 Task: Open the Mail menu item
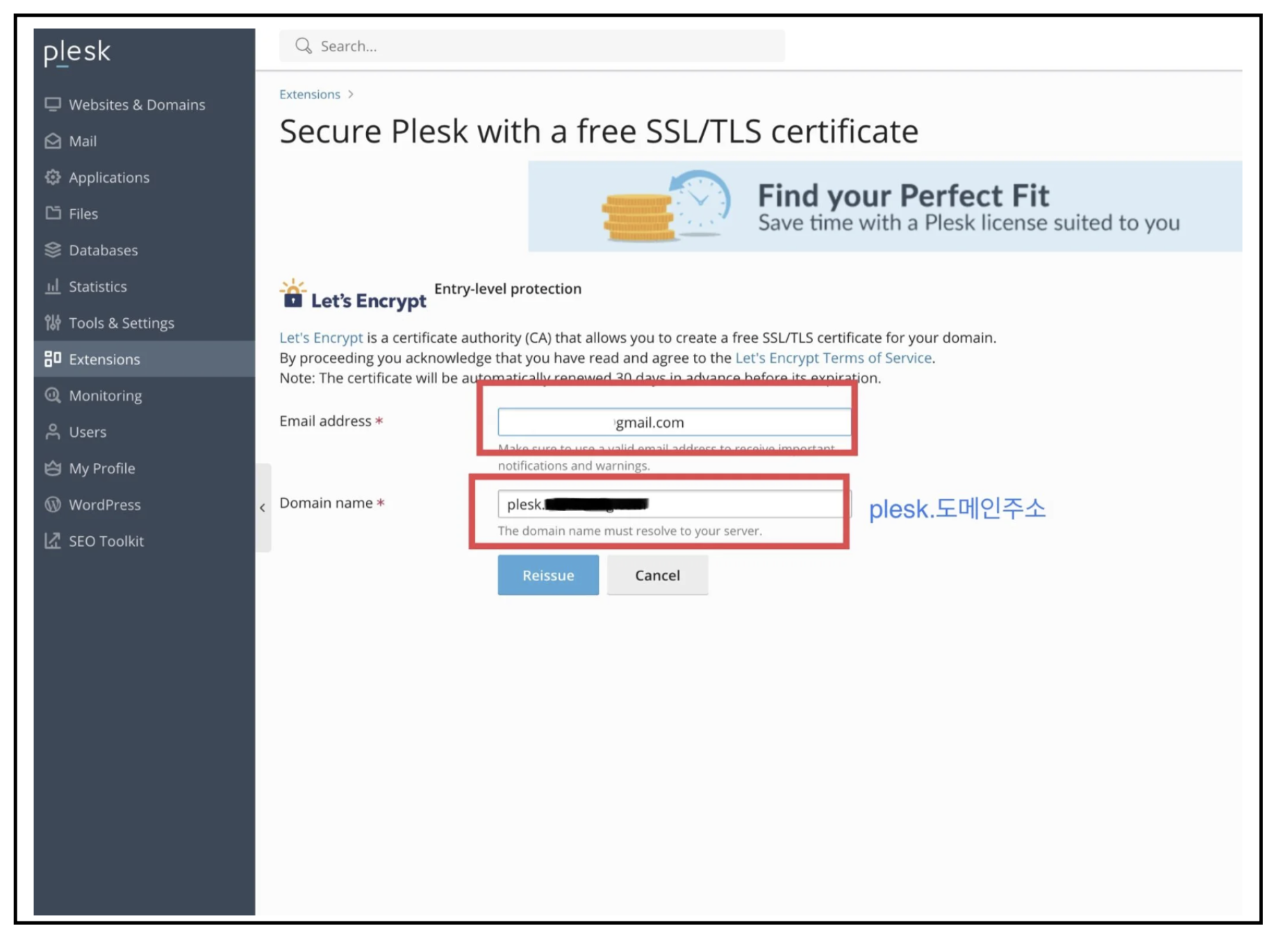pyautogui.click(x=145, y=141)
